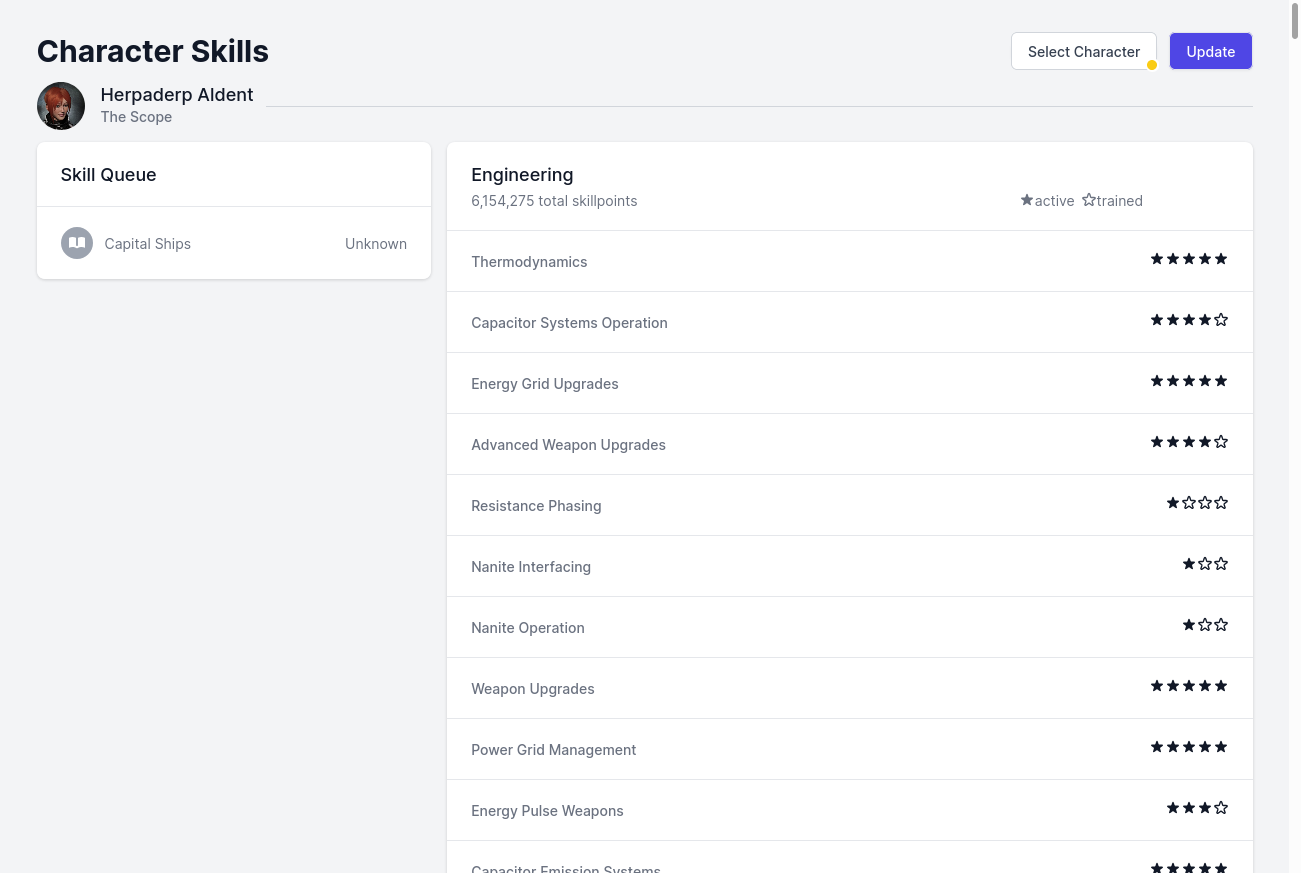Click the page vertical scrollbar thumb

(x=1295, y=20)
